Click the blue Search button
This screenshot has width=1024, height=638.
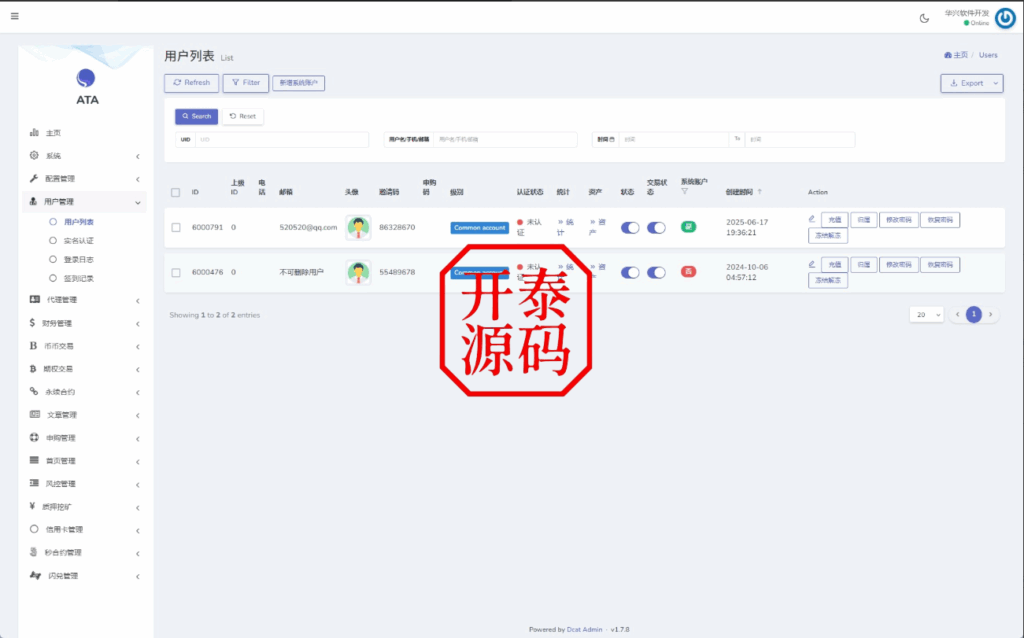coord(197,116)
